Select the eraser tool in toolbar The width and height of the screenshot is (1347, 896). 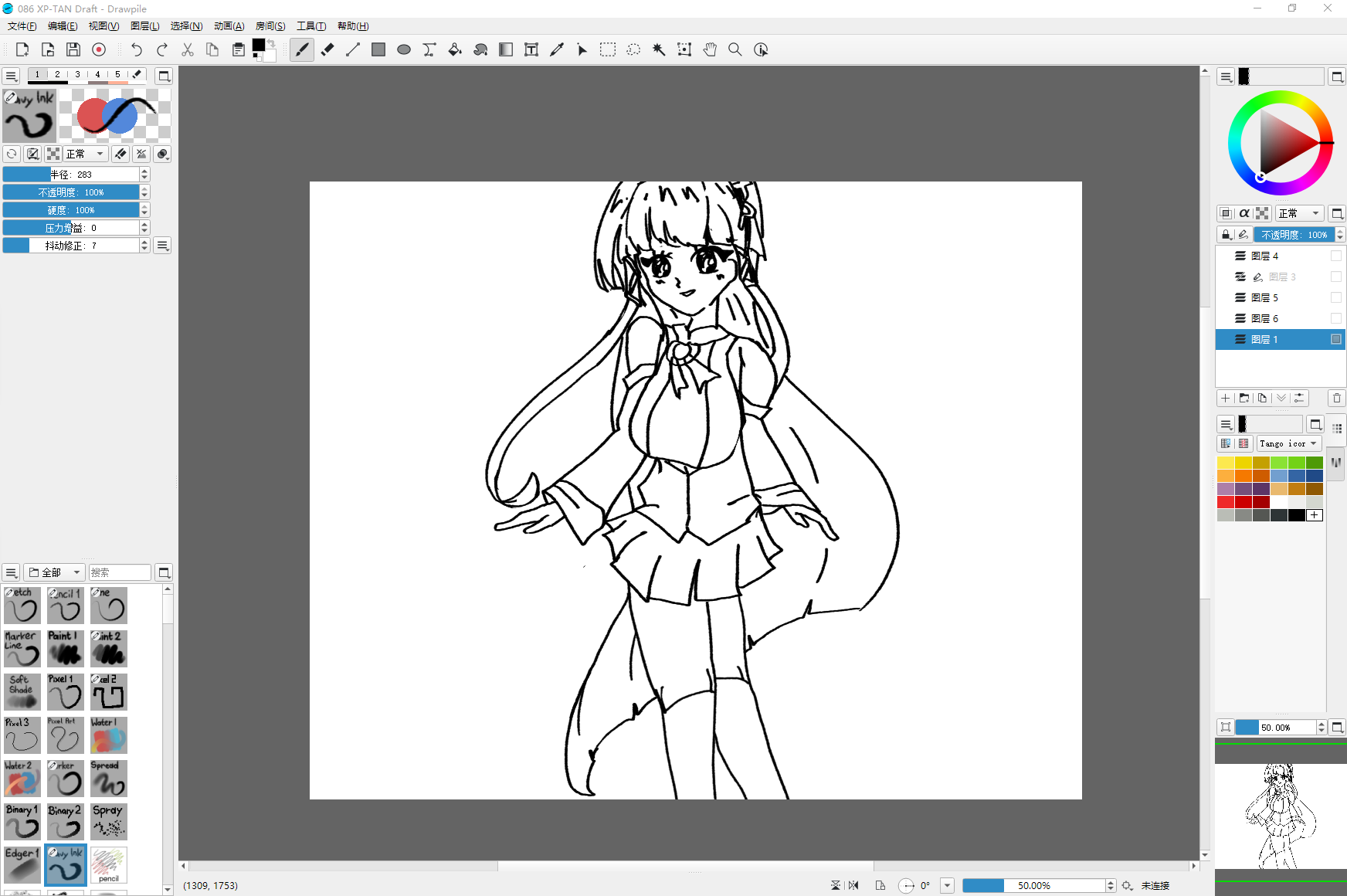pos(327,49)
